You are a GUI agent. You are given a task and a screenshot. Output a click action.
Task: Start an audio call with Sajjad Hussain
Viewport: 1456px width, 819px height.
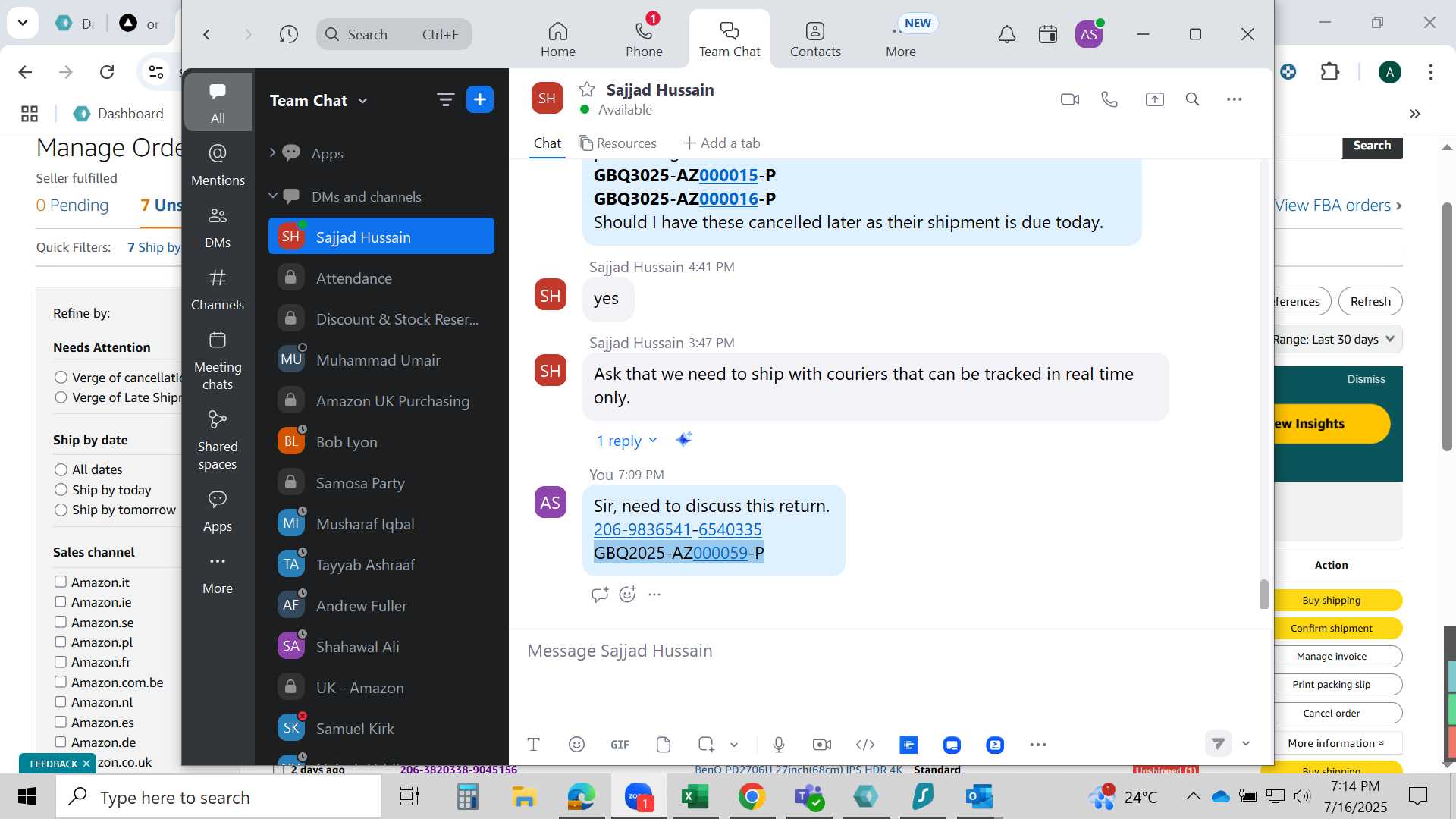(1109, 99)
